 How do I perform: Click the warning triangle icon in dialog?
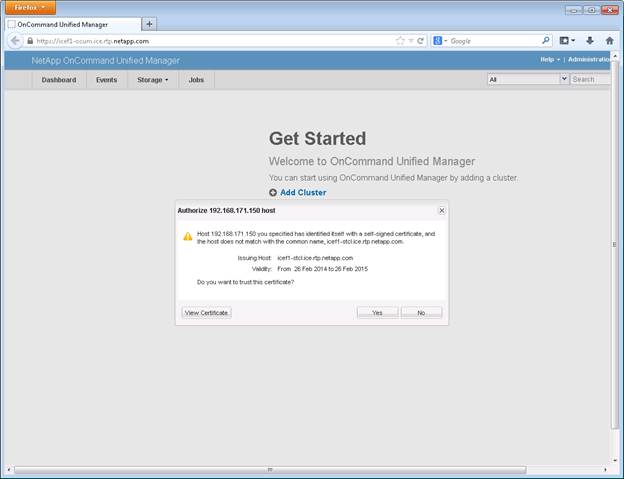(187, 236)
